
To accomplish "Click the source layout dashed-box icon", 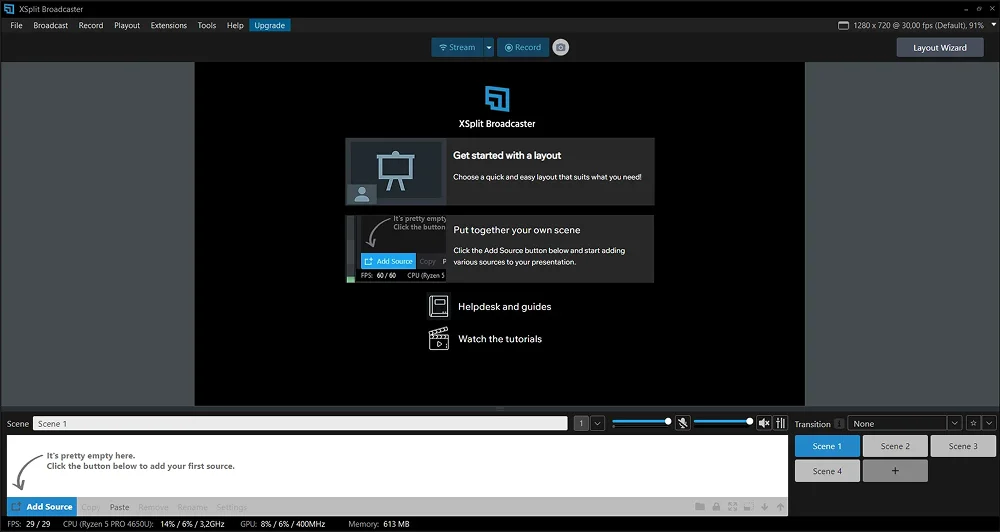I will click(x=748, y=506).
